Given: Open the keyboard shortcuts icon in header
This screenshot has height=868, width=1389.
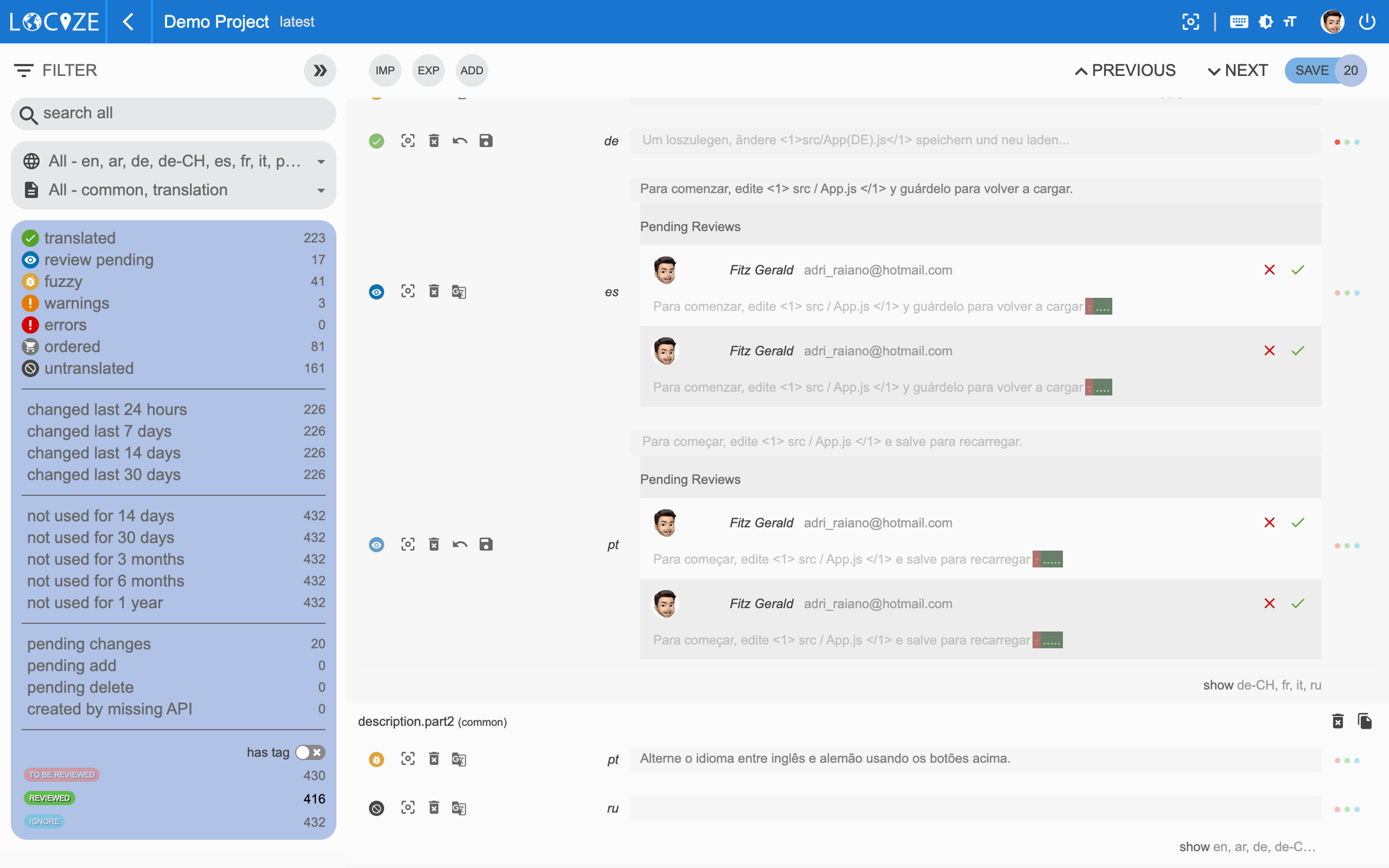Looking at the screenshot, I should pyautogui.click(x=1238, y=22).
